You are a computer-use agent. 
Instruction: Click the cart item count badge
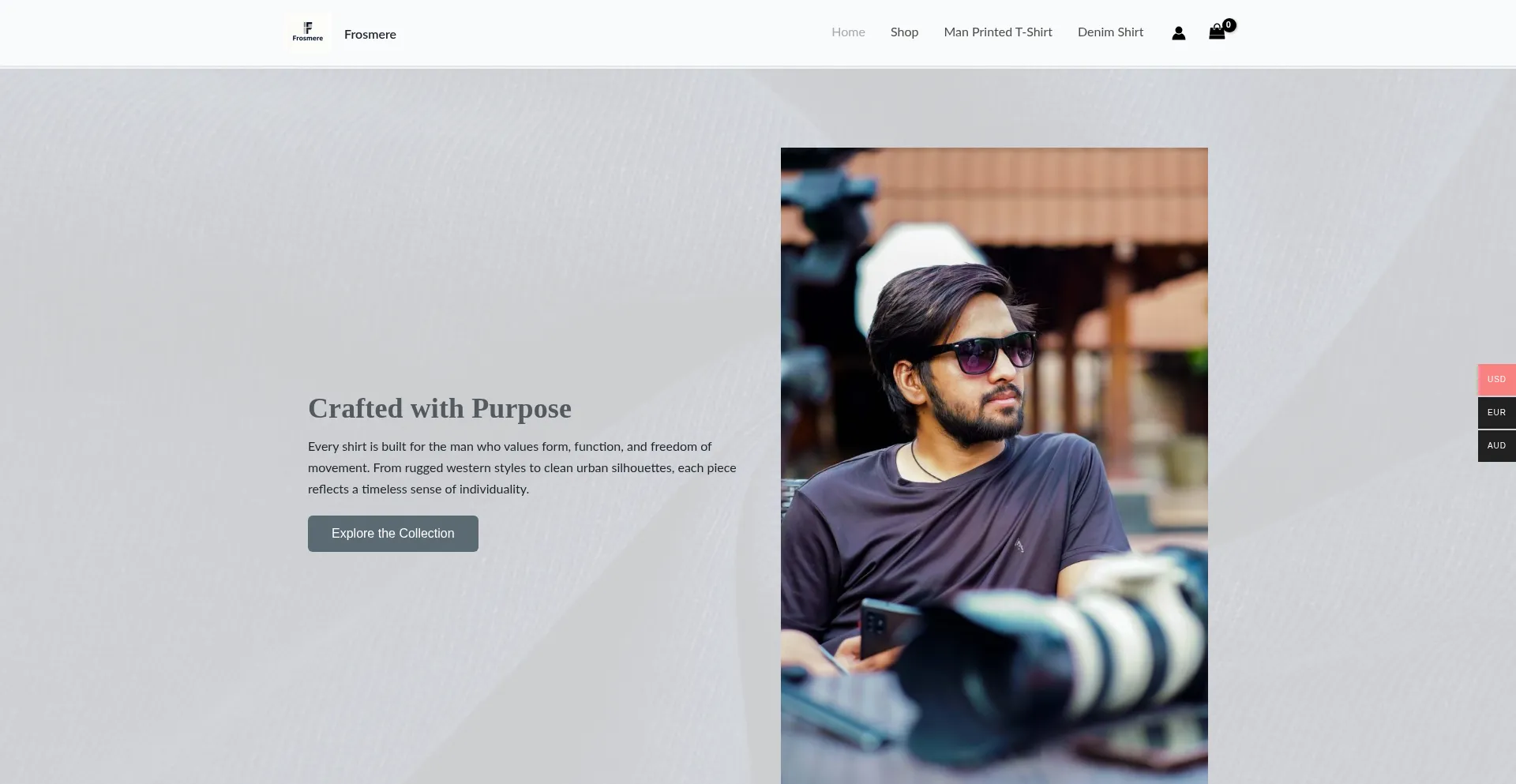(1229, 25)
